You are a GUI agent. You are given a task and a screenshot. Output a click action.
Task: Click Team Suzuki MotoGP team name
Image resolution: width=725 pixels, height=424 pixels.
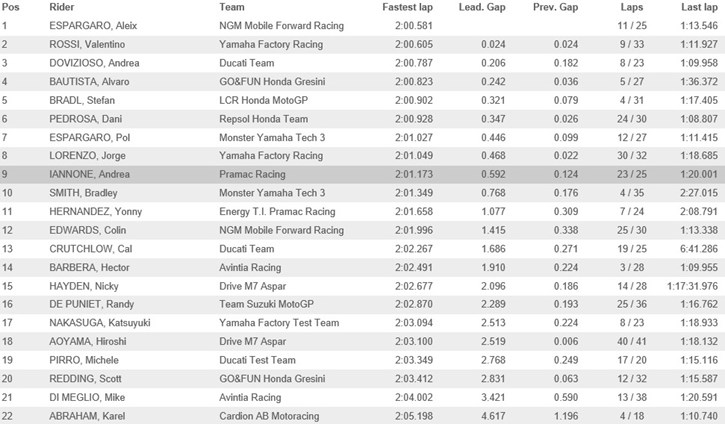(x=266, y=304)
